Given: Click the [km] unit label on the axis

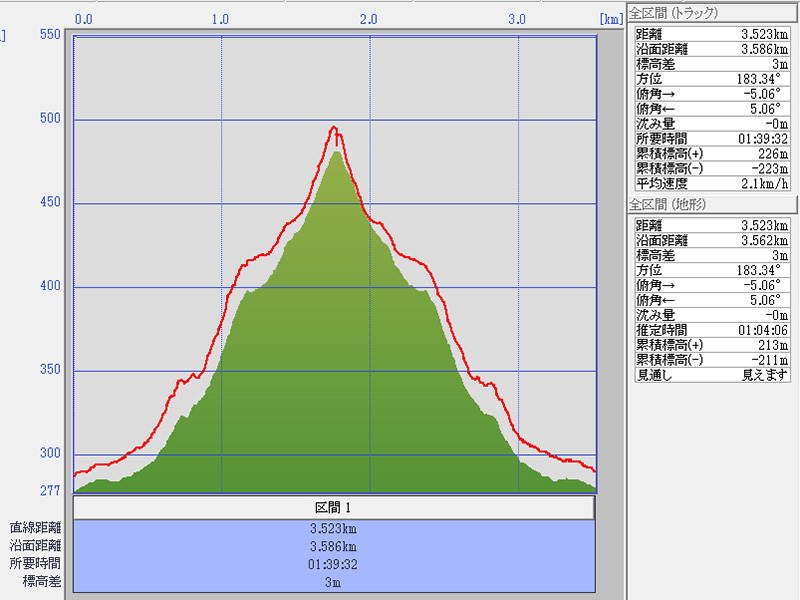Looking at the screenshot, I should click(610, 19).
